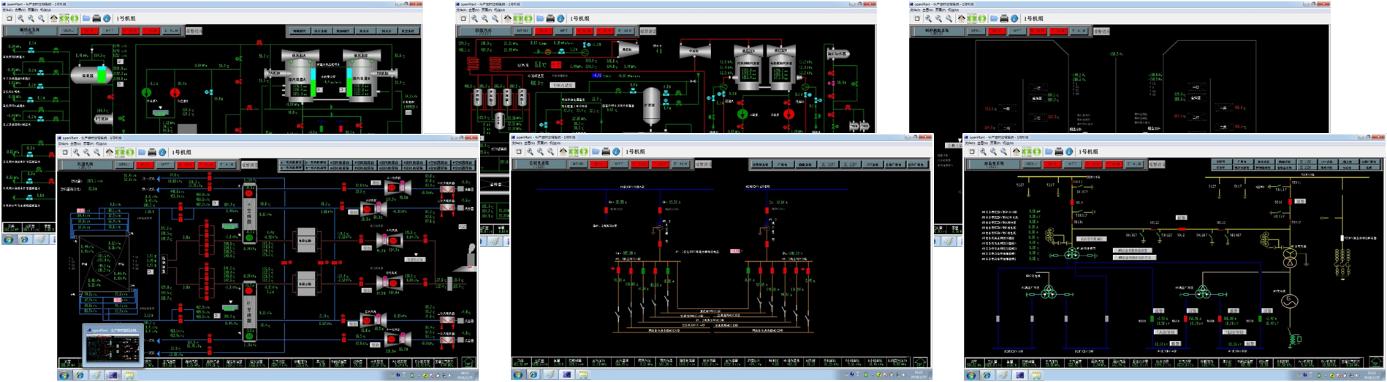
Task: Open the folder icon in the bus-diagram window toolbar
Action: [x=596, y=152]
